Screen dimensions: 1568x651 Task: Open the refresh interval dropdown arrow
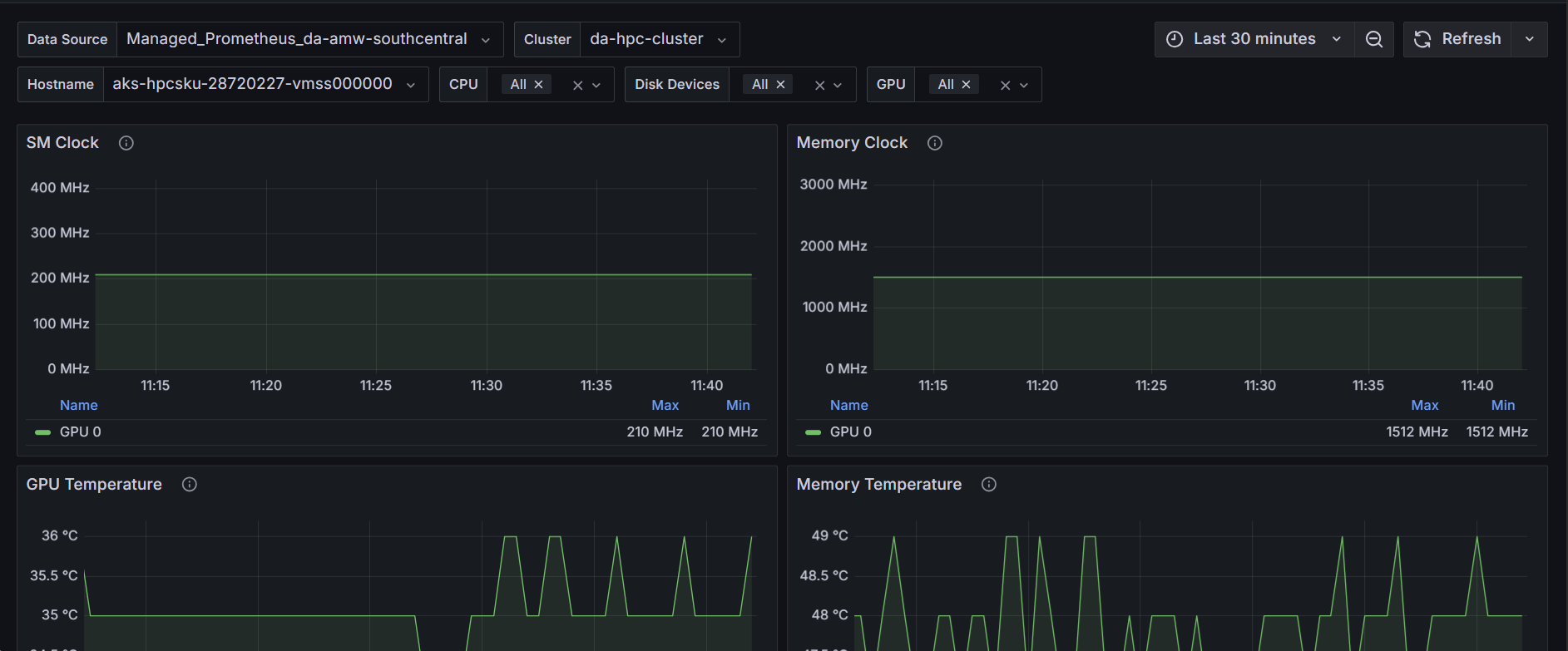click(1529, 40)
